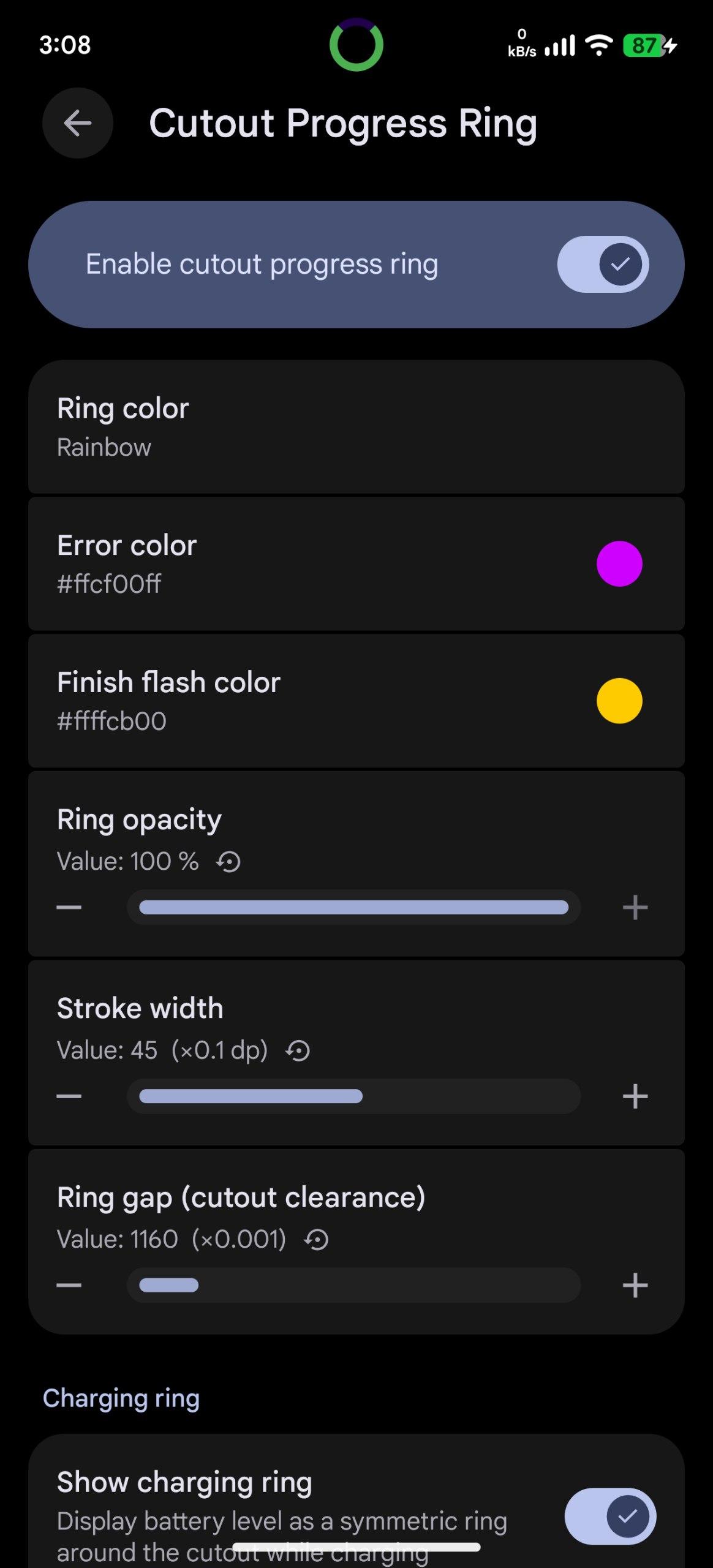Image resolution: width=713 pixels, height=1568 pixels.
Task: Decrease Ring opacity with minus icon
Action: coord(69,907)
